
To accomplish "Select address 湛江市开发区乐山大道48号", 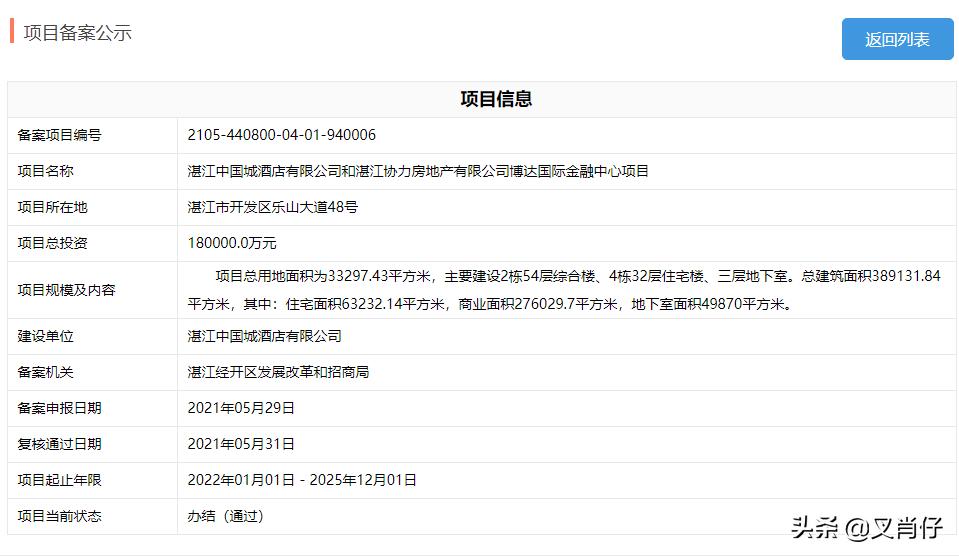I will tap(273, 207).
